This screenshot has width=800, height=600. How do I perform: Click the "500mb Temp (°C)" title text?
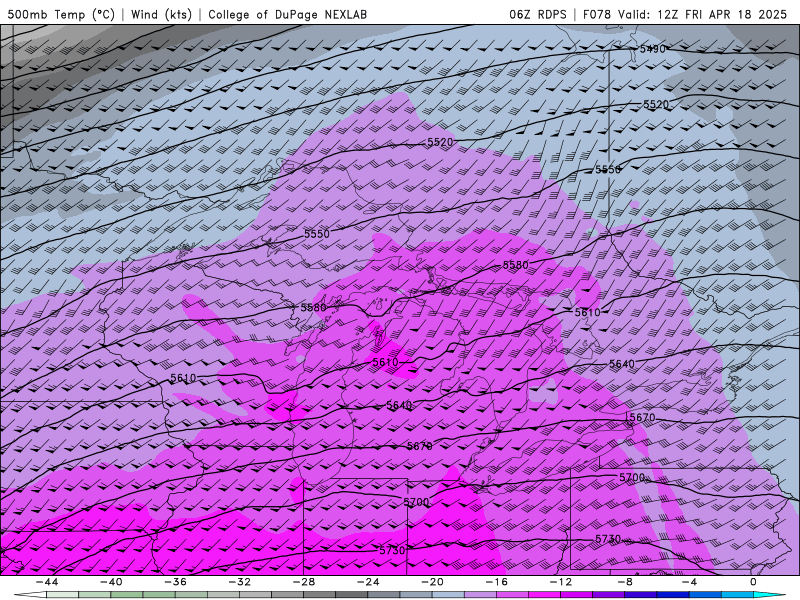pyautogui.click(x=61, y=14)
